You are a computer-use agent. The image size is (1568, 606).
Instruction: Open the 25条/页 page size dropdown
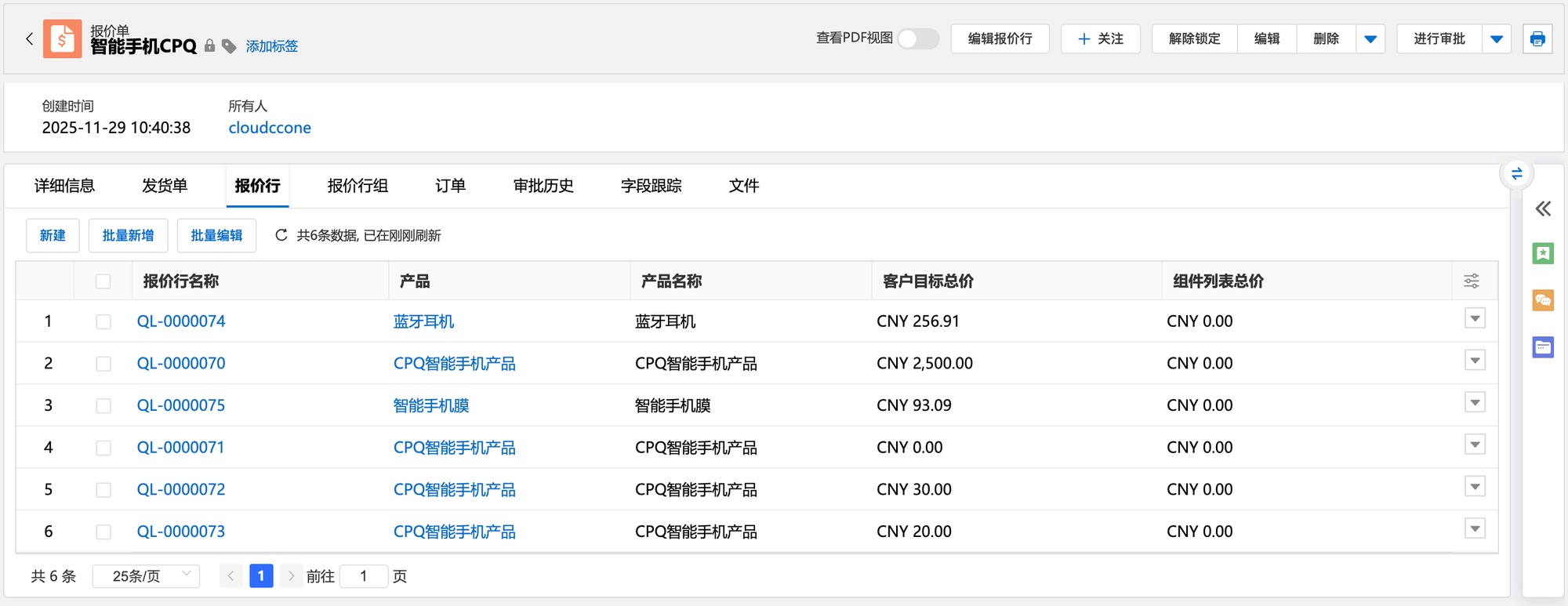(x=146, y=576)
